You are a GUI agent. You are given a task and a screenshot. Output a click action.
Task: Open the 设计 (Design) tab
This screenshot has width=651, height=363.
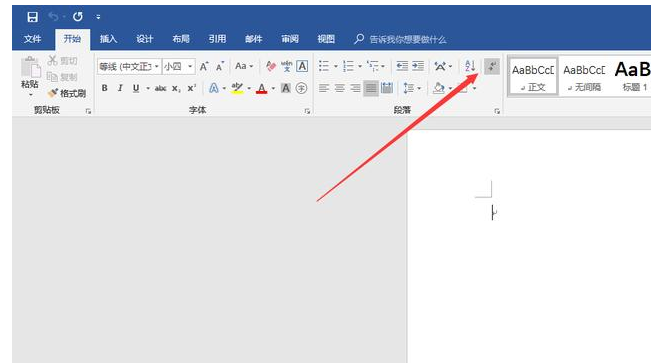click(x=144, y=39)
